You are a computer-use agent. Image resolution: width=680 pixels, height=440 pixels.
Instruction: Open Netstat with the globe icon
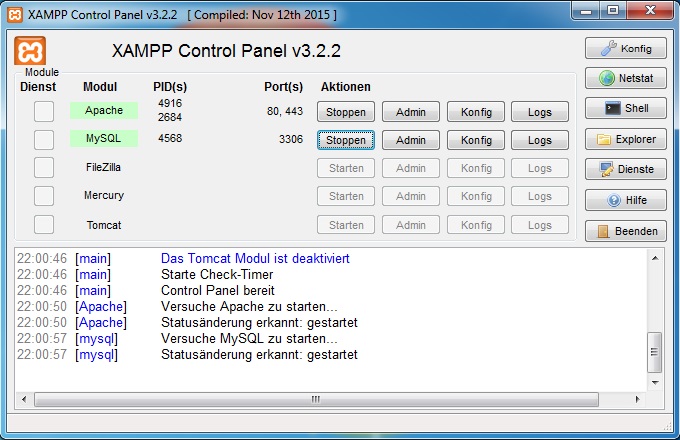click(625, 78)
